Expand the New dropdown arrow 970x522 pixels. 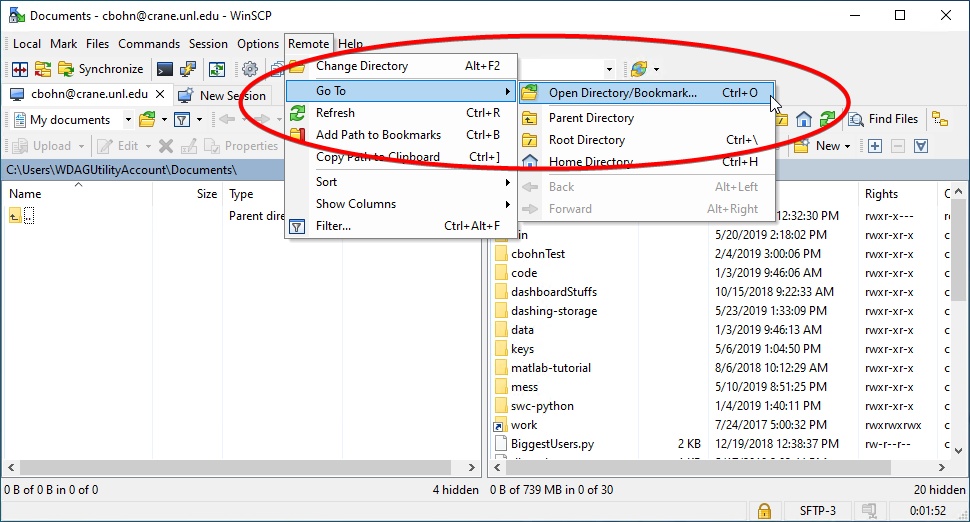[x=848, y=147]
